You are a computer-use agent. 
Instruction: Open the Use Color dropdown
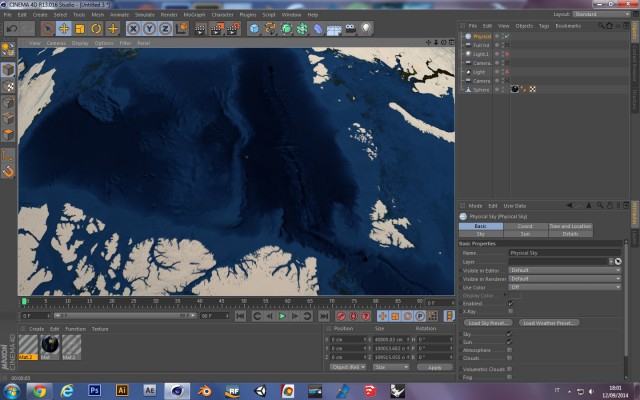point(565,287)
